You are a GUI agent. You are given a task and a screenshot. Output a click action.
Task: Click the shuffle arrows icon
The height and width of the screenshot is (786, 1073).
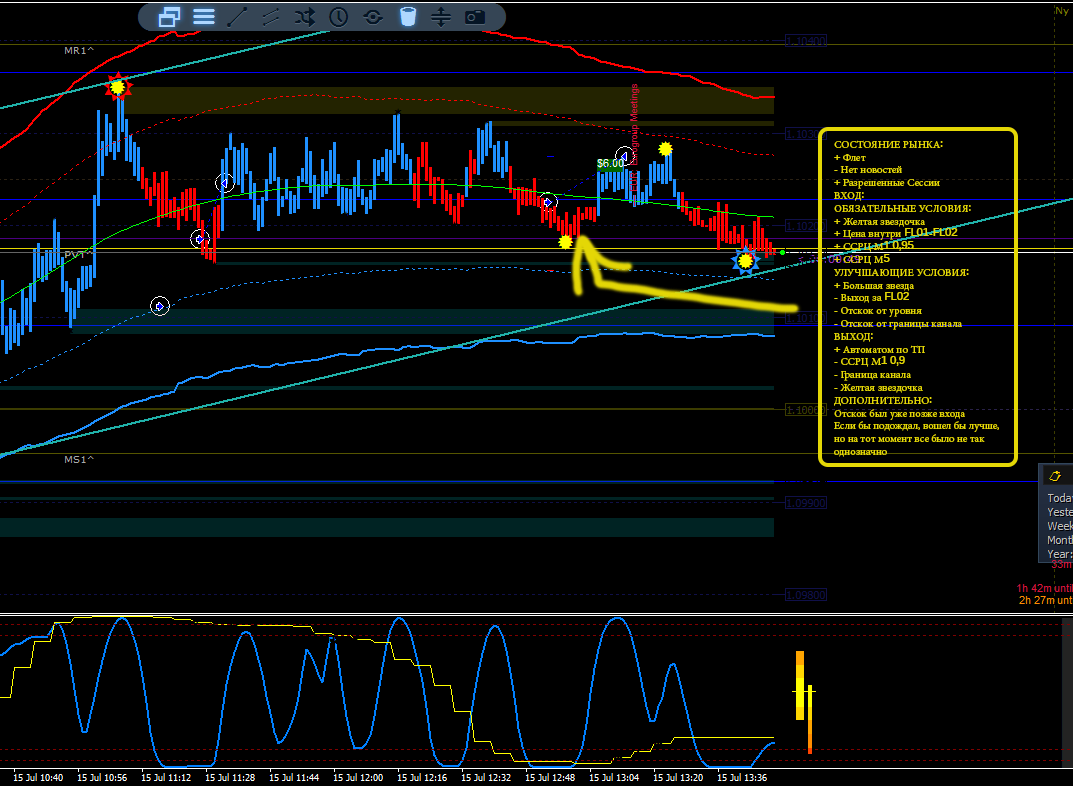pyautogui.click(x=305, y=17)
